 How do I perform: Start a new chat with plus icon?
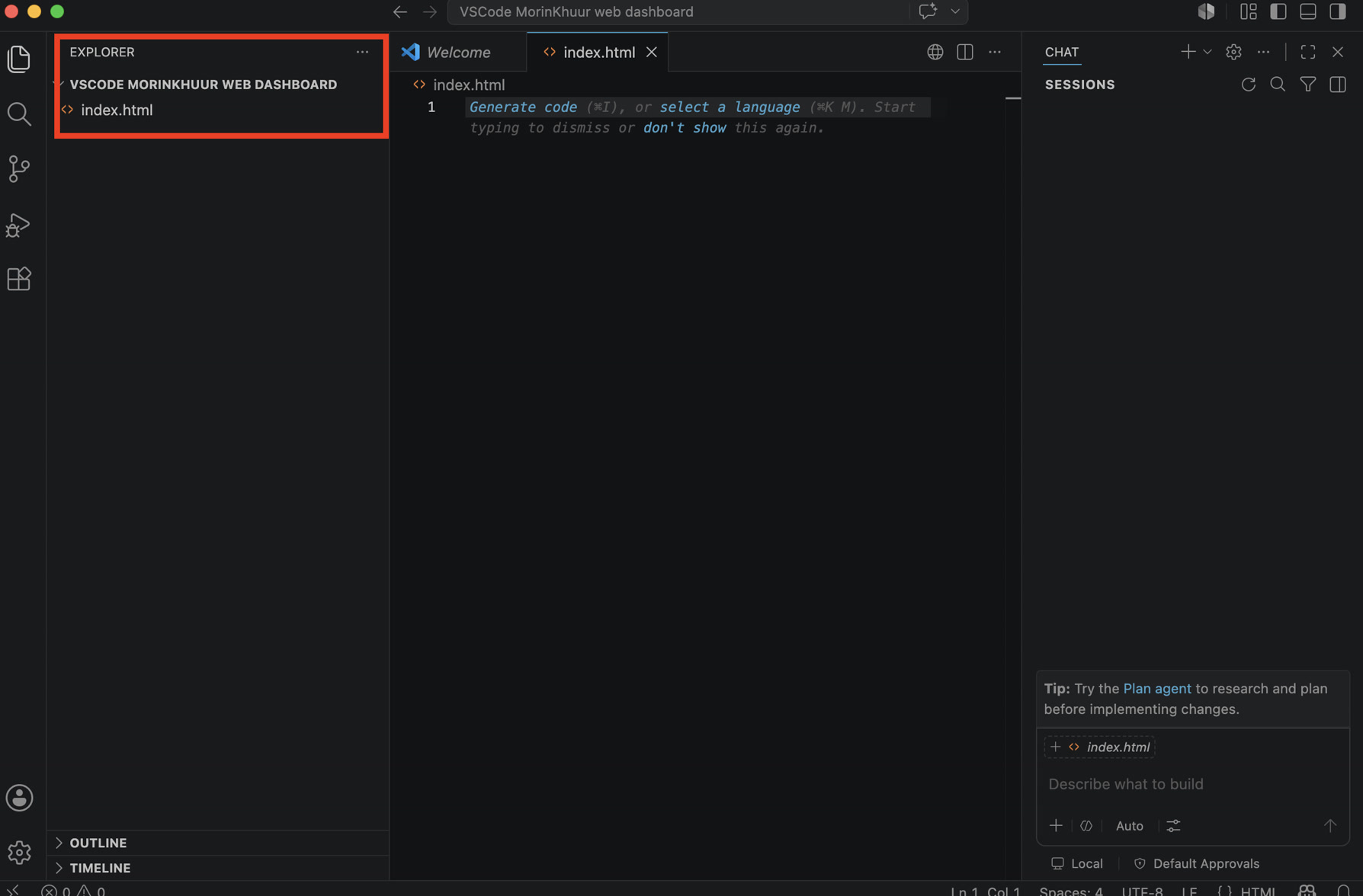(x=1188, y=52)
